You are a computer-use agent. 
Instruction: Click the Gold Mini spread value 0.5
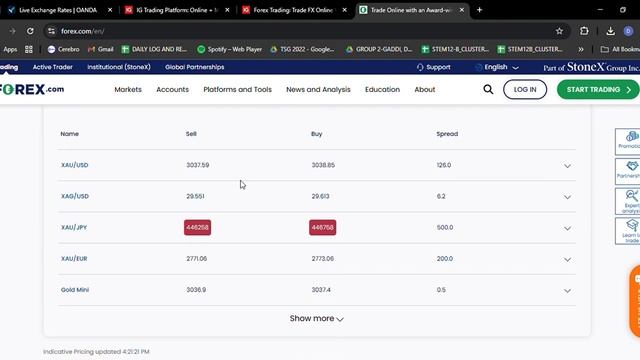441,290
